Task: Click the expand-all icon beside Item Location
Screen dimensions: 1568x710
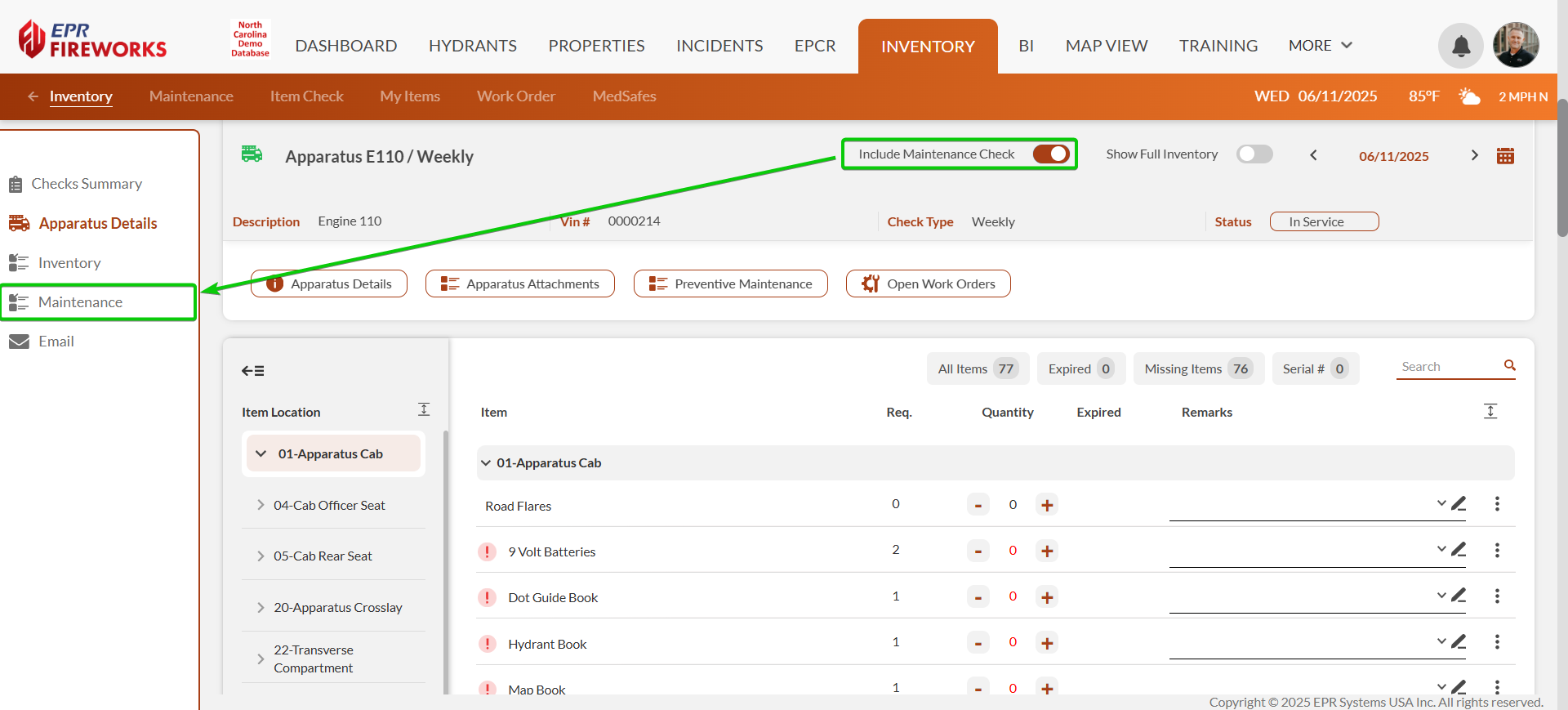Action: point(424,409)
